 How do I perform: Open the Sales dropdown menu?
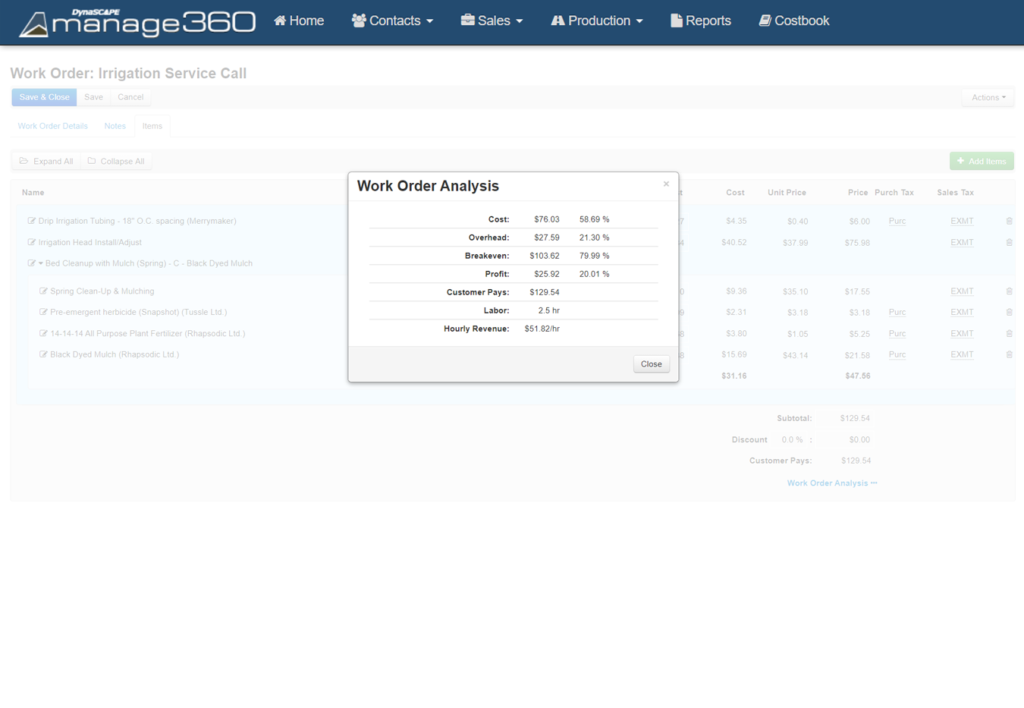point(491,20)
